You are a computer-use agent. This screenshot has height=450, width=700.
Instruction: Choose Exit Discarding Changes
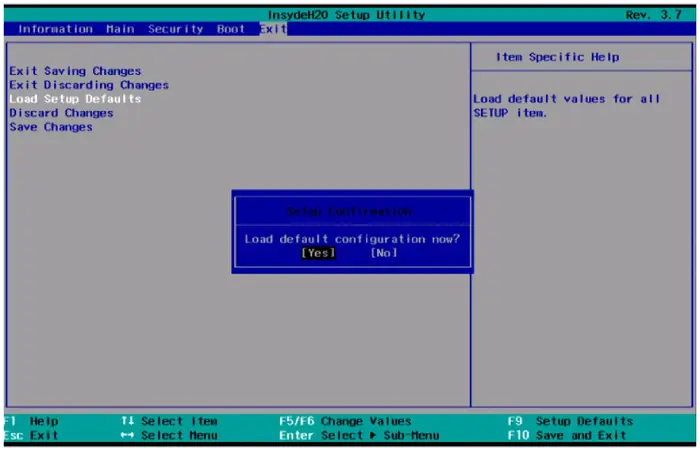coord(89,85)
